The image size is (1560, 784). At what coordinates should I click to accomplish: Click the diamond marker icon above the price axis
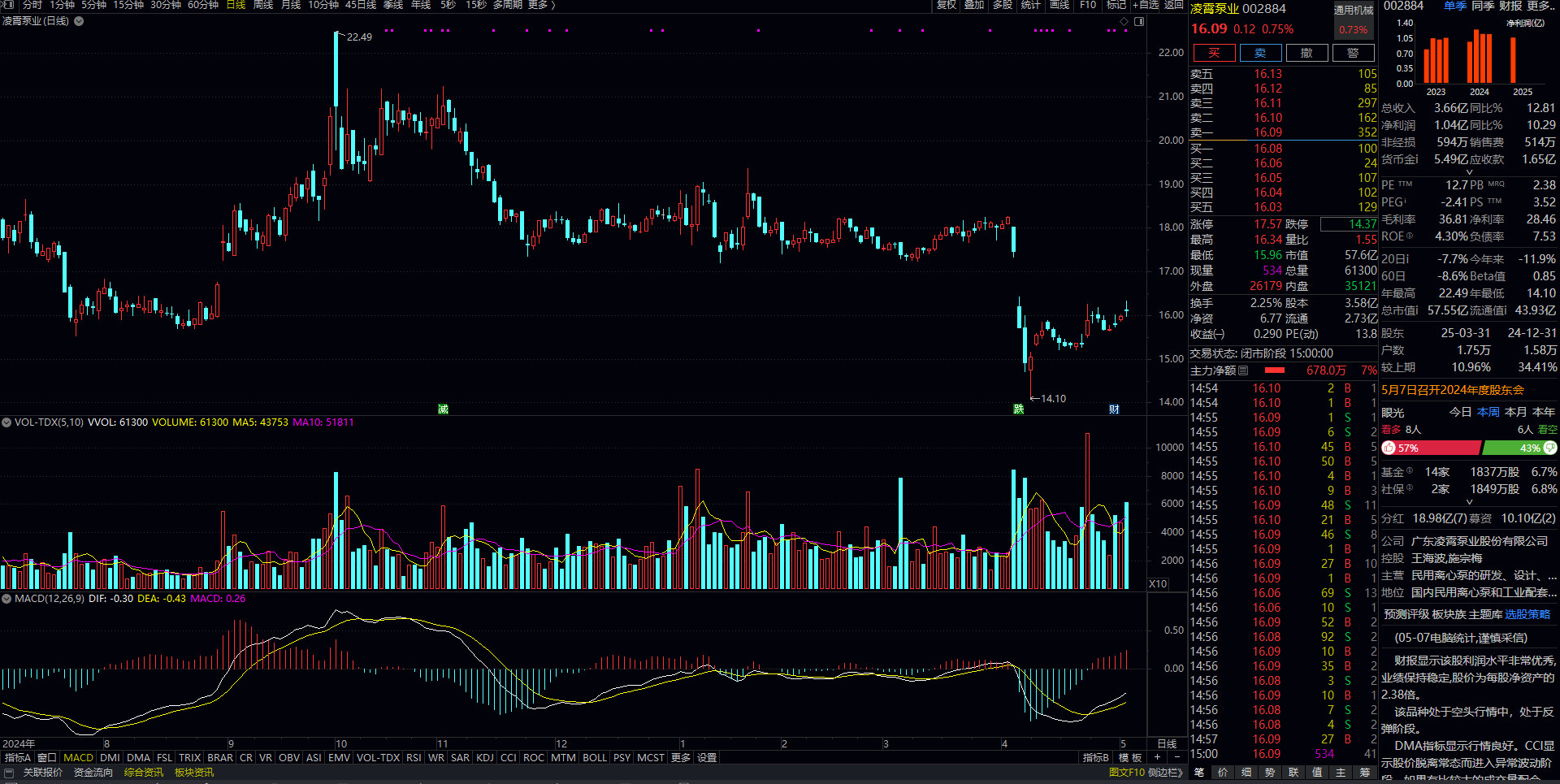pyautogui.click(x=1125, y=21)
